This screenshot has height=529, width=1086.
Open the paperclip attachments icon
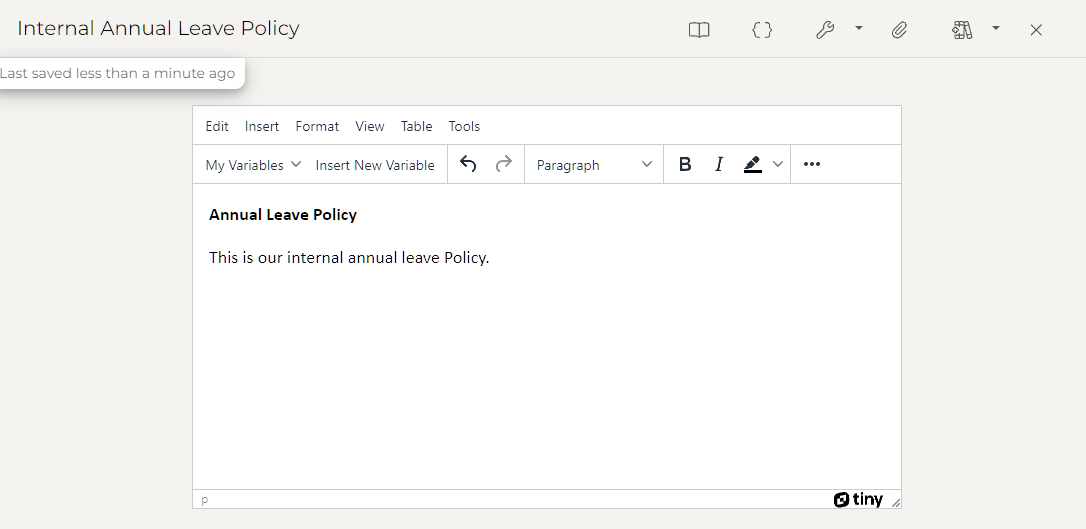coord(899,30)
